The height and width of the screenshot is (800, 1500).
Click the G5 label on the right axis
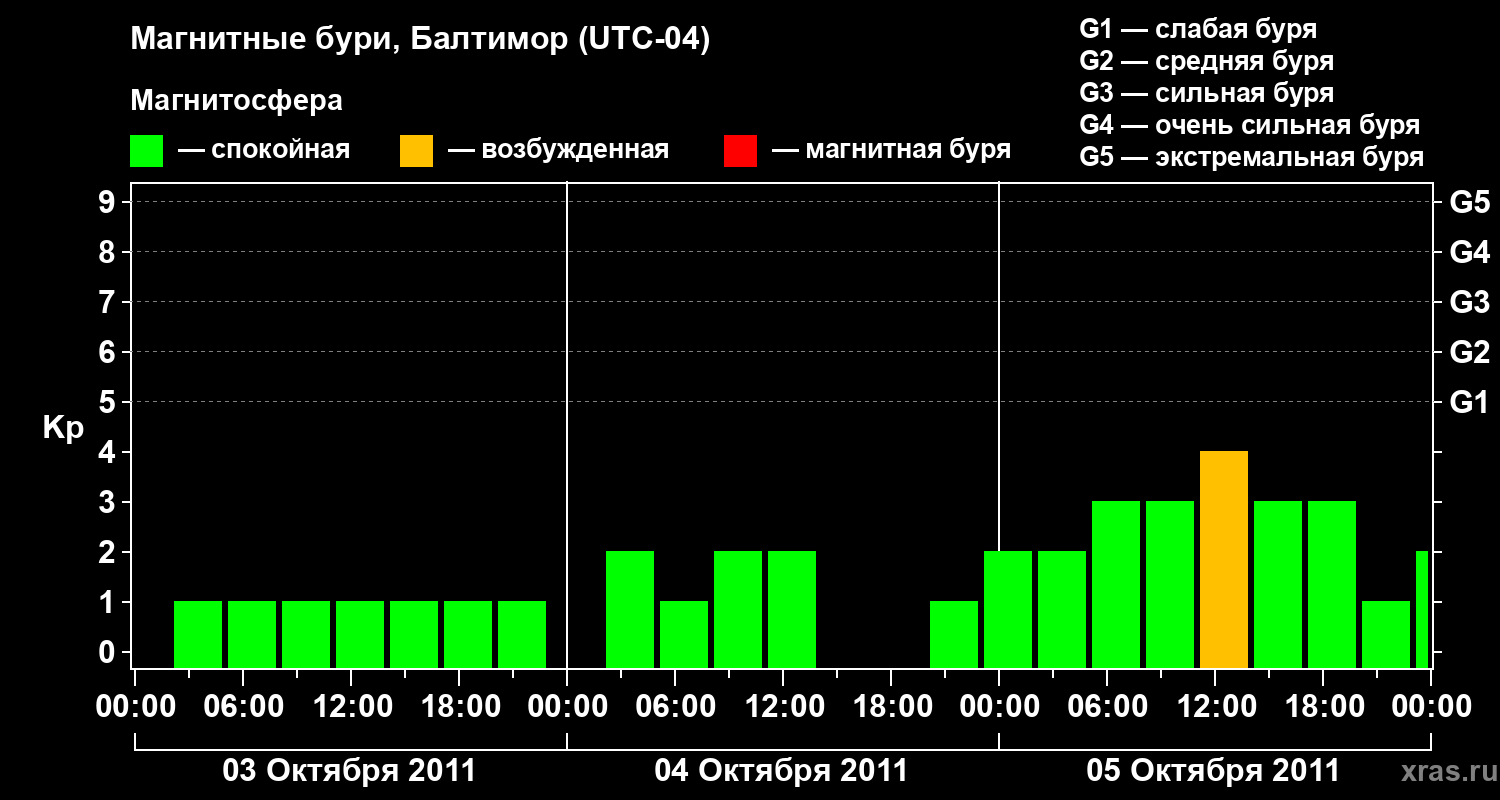click(x=1470, y=202)
